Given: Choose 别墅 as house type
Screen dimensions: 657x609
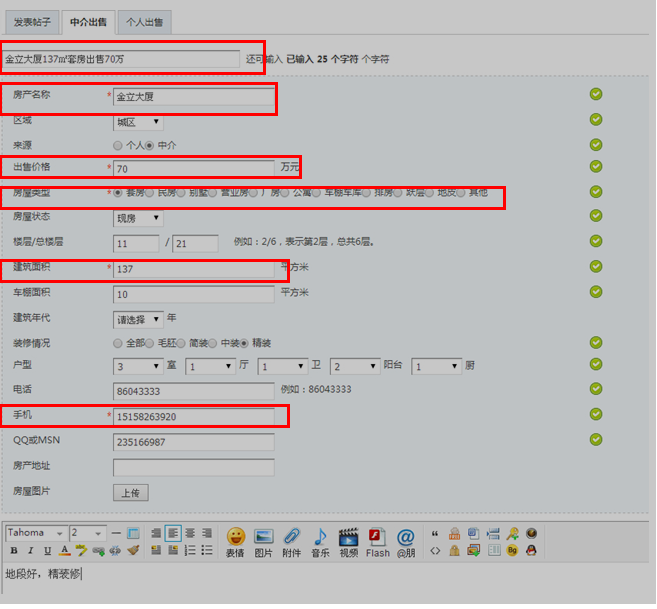Looking at the screenshot, I should point(182,192).
